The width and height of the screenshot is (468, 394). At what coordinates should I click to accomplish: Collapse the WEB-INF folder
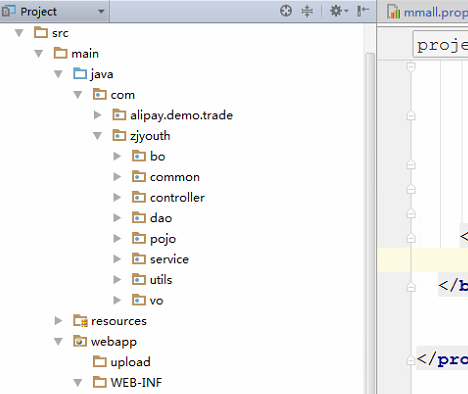78,383
